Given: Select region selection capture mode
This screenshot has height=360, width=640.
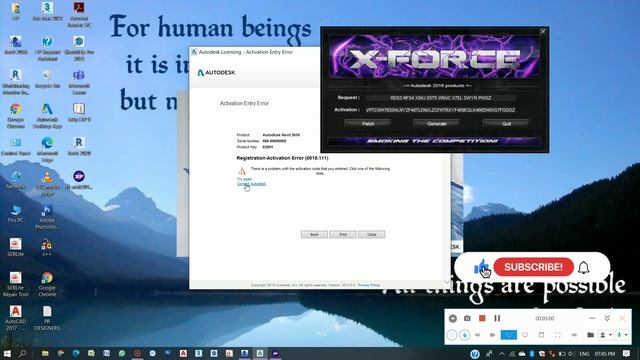Looking at the screenshot, I should coord(558,335).
